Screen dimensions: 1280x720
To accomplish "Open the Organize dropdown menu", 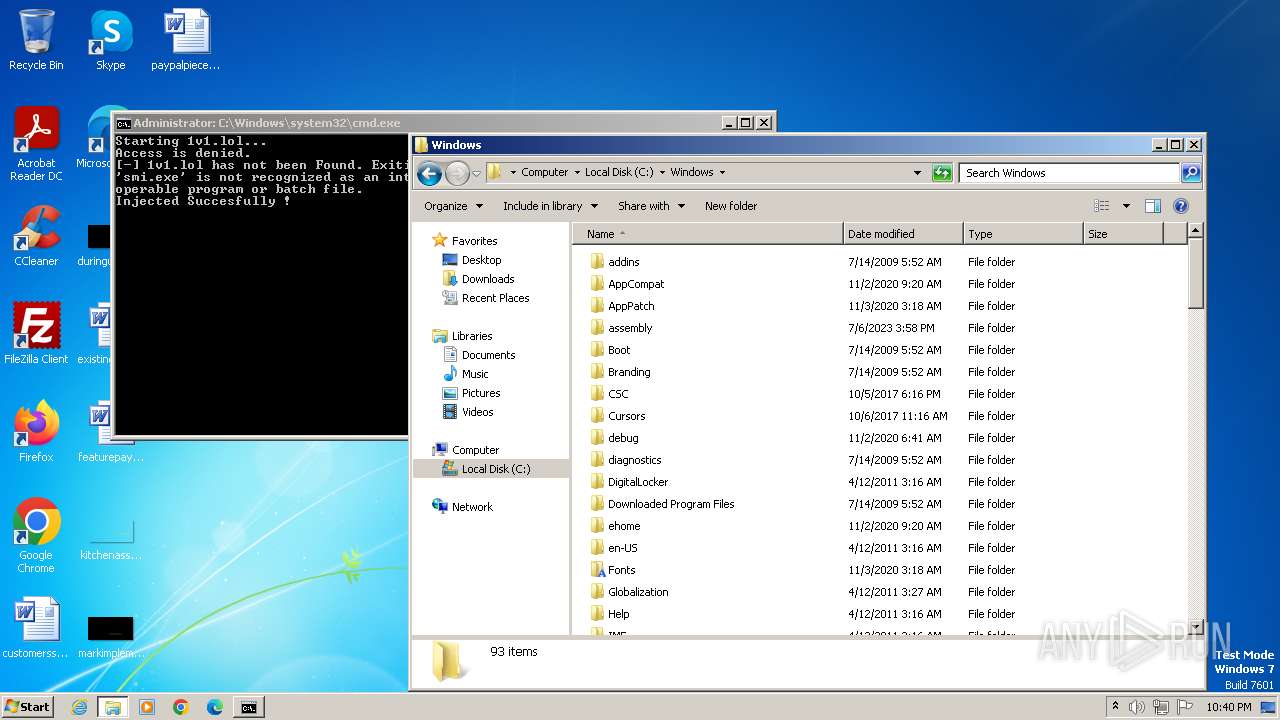I will [453, 206].
